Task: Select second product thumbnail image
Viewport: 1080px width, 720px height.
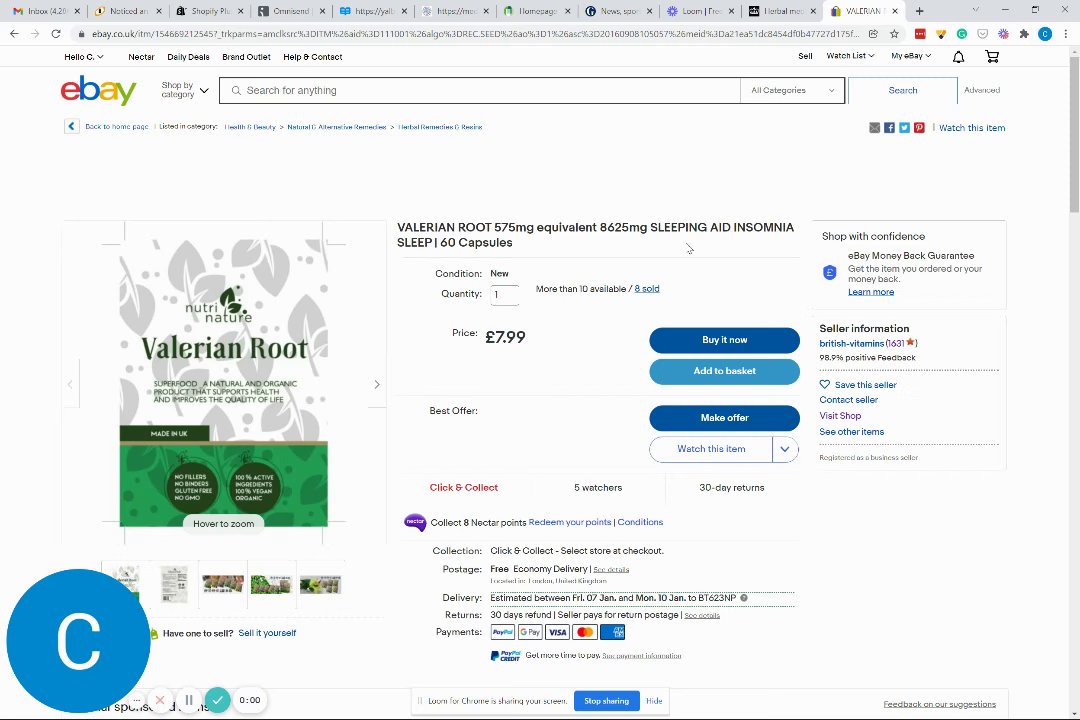Action: pyautogui.click(x=174, y=584)
